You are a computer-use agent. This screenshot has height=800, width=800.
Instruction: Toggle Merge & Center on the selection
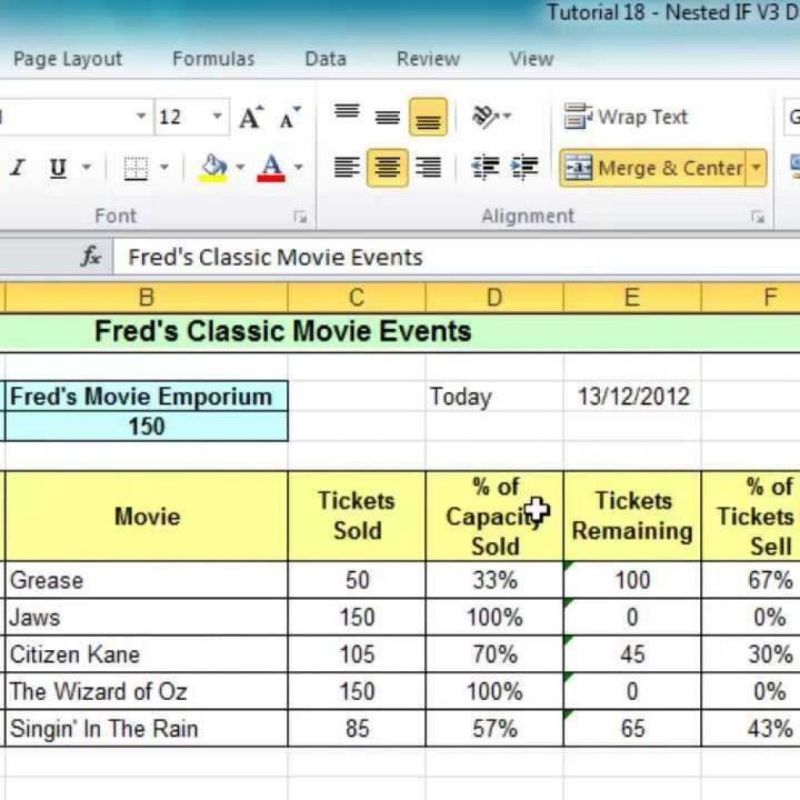pos(655,167)
